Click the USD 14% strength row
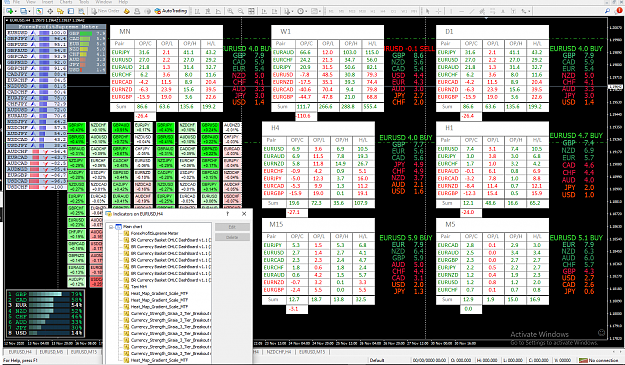The width and height of the screenshot is (625, 365). tap(45, 333)
